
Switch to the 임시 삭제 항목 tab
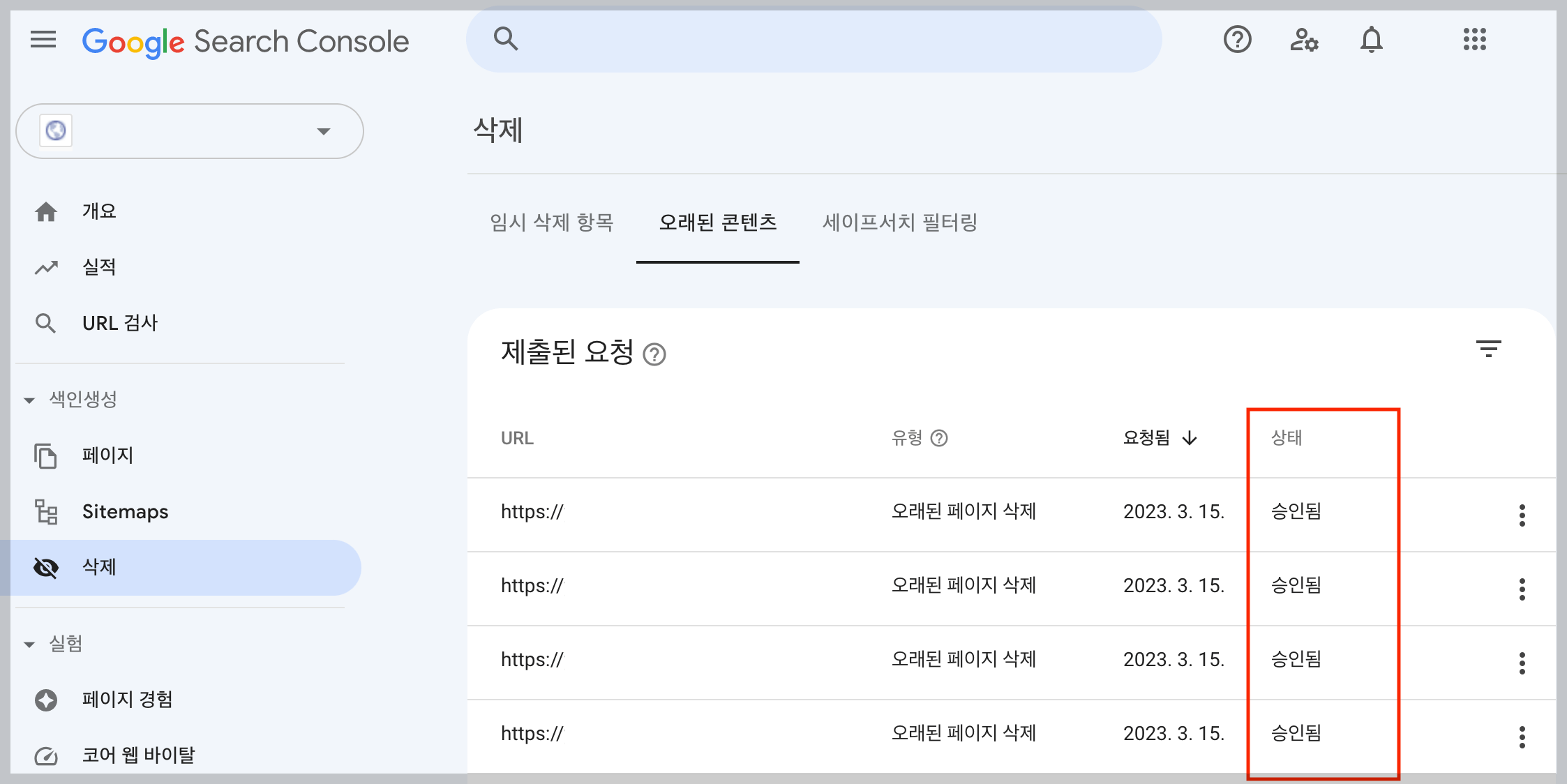point(552,223)
